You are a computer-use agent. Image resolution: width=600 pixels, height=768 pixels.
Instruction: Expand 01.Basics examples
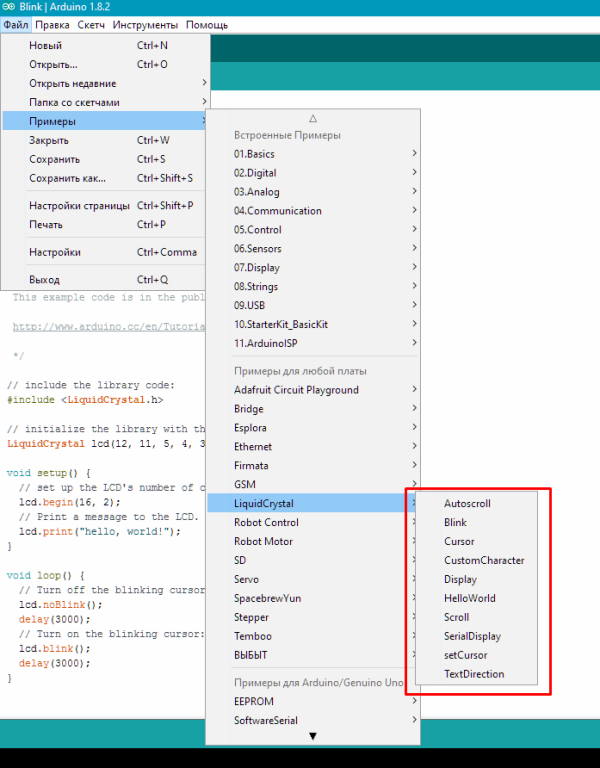[313, 154]
